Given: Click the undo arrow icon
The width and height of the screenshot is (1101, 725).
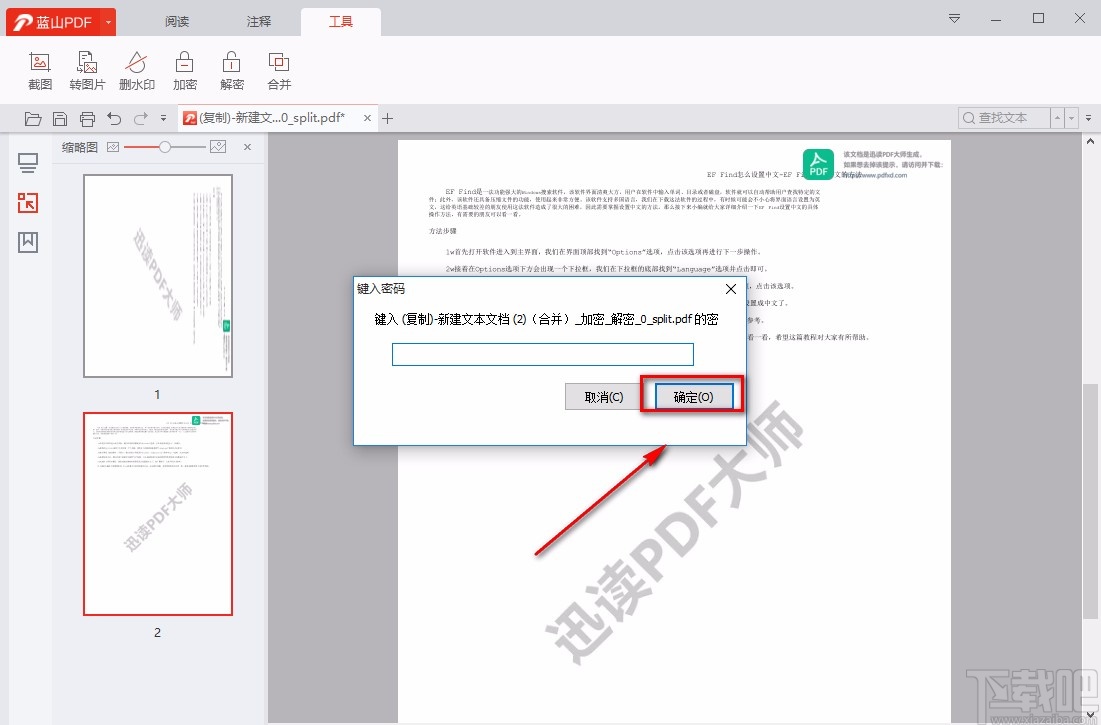Looking at the screenshot, I should coord(115,118).
